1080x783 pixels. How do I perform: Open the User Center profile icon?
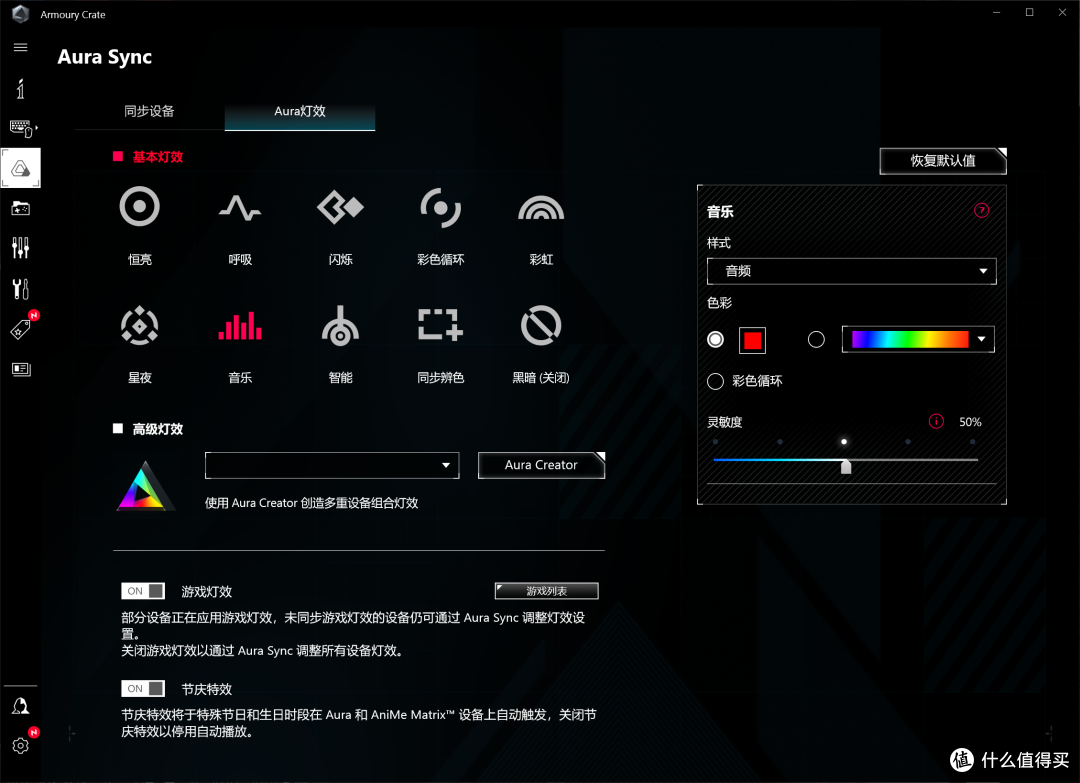(21, 706)
